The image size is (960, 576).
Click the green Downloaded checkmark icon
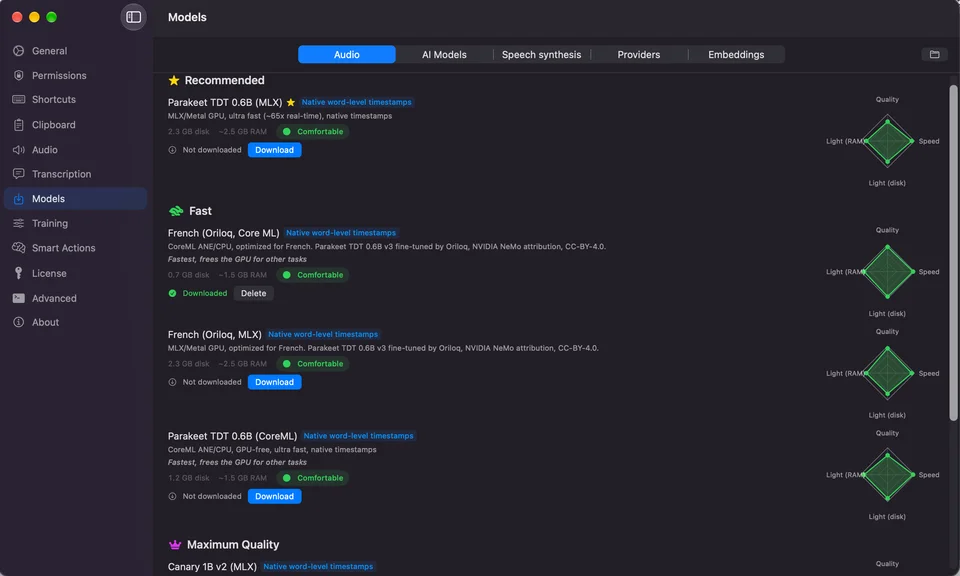pyautogui.click(x=172, y=293)
